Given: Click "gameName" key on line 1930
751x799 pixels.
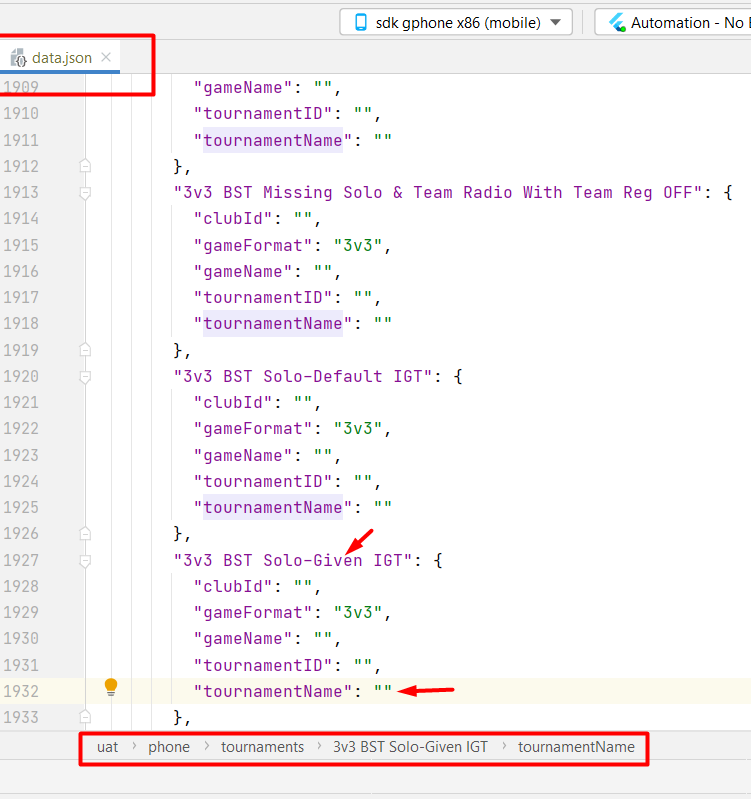Looking at the screenshot, I should (243, 638).
